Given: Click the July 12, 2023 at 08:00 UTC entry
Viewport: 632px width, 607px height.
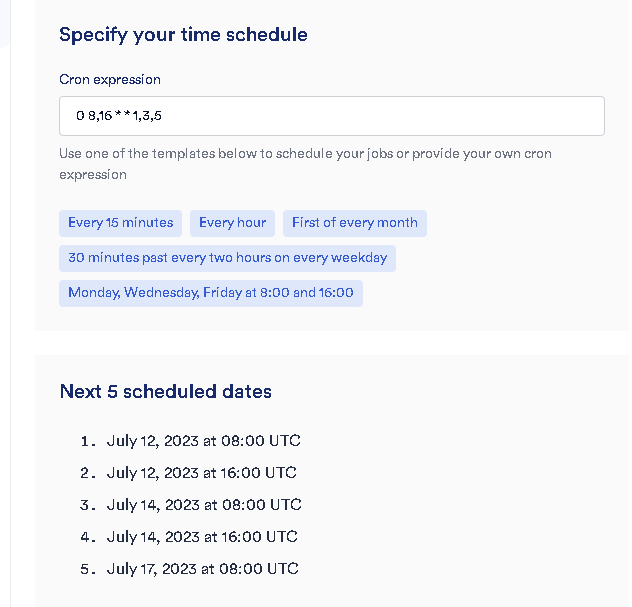Looking at the screenshot, I should click(x=203, y=441).
